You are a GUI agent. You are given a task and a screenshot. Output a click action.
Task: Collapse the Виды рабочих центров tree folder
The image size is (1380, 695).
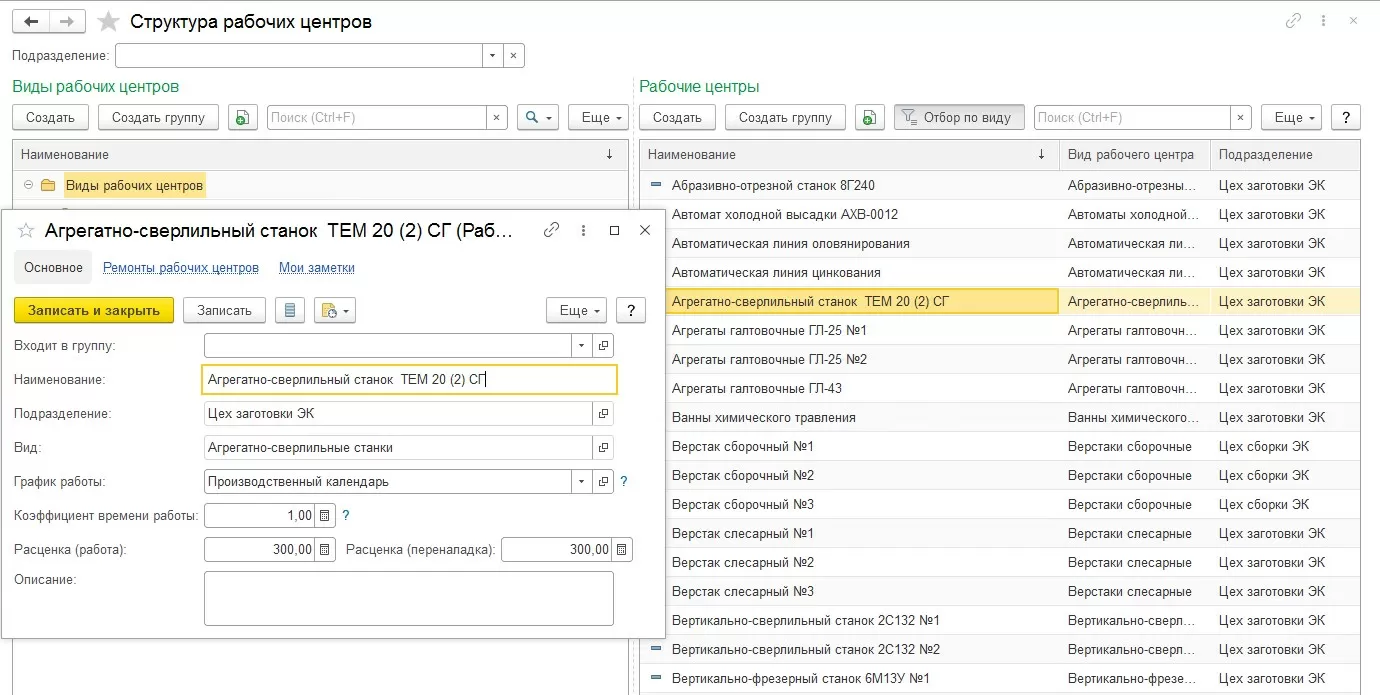click(x=28, y=185)
